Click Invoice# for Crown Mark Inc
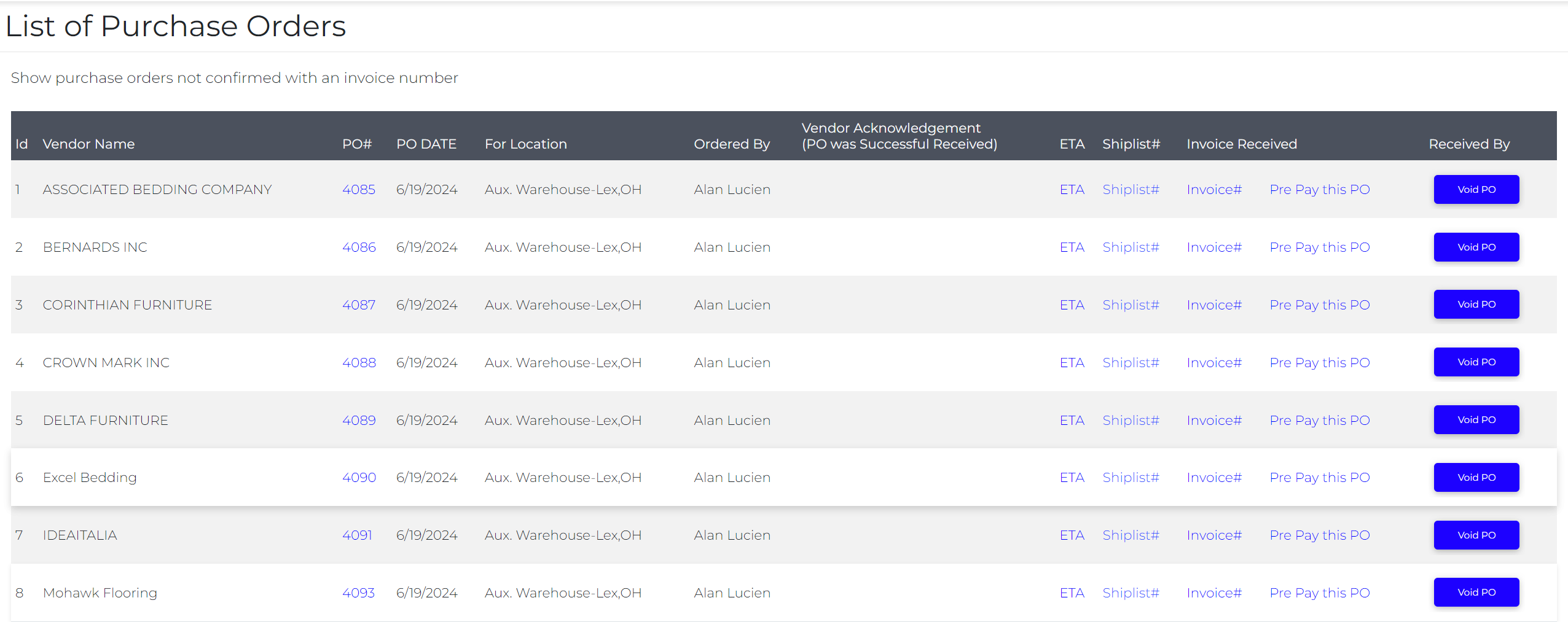 1214,362
